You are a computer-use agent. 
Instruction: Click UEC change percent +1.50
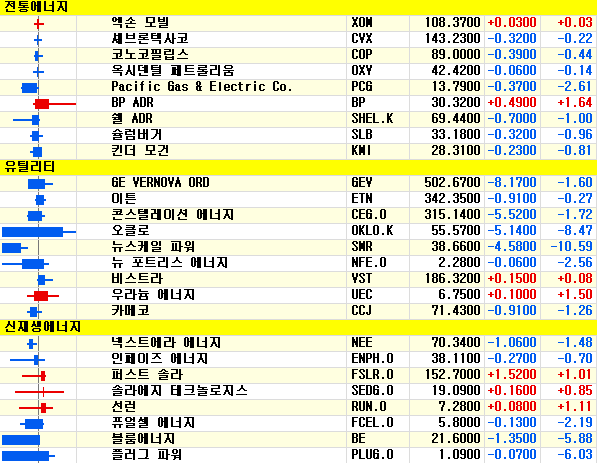575,295
